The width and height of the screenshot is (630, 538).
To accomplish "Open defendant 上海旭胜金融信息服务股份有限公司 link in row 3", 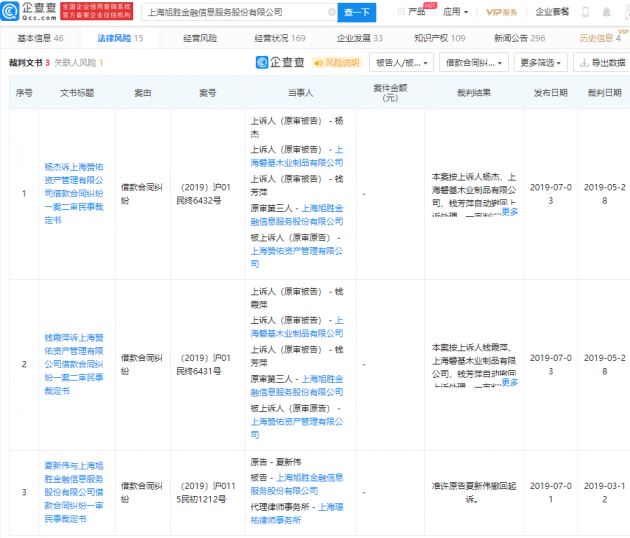I will pos(297,484).
